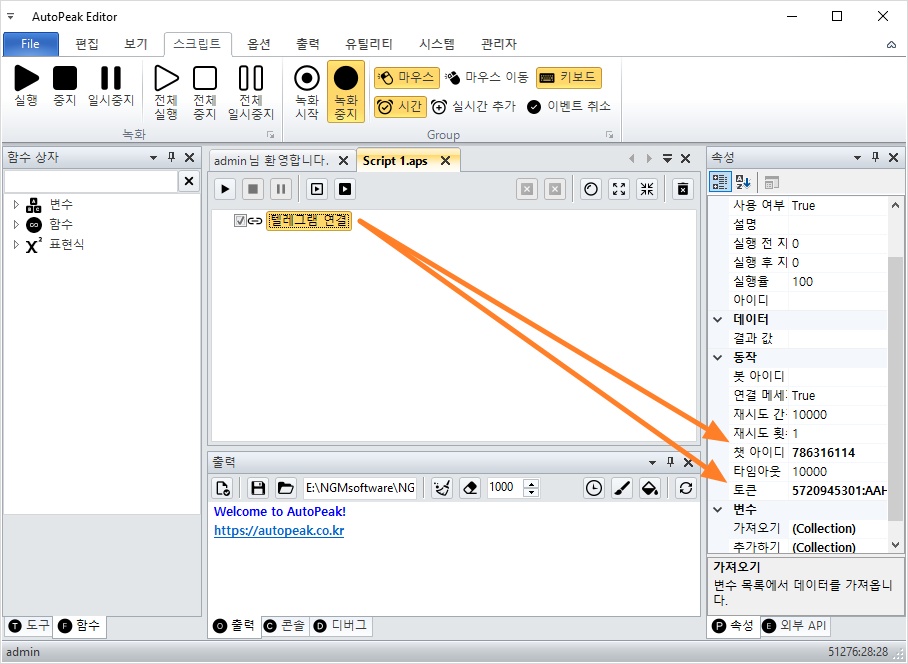Expand the 변수 tree node
The width and height of the screenshot is (908, 664).
(x=16, y=204)
